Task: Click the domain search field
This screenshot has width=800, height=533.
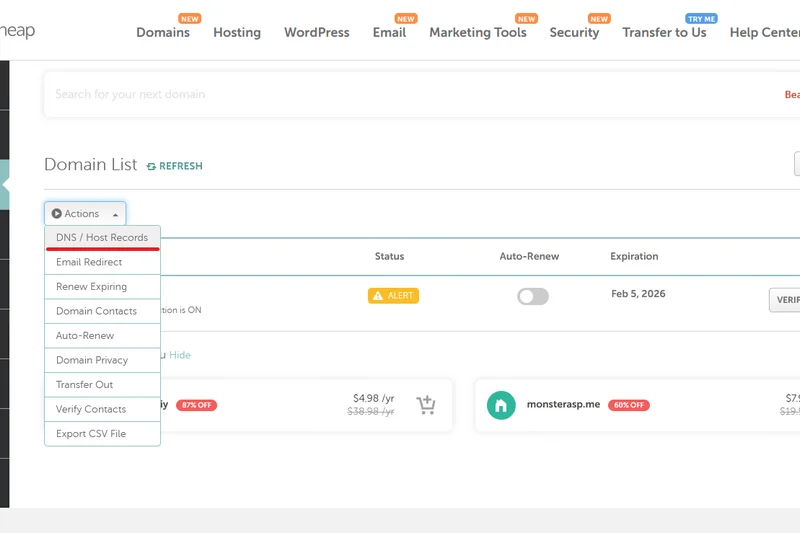Action: tap(408, 94)
